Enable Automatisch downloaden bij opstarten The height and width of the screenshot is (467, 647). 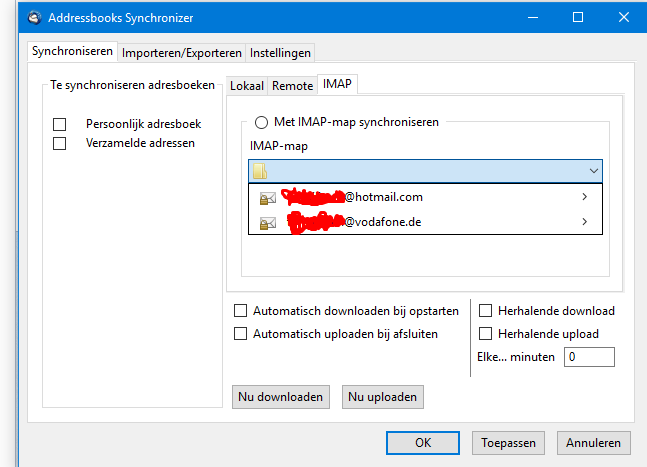[x=240, y=311]
